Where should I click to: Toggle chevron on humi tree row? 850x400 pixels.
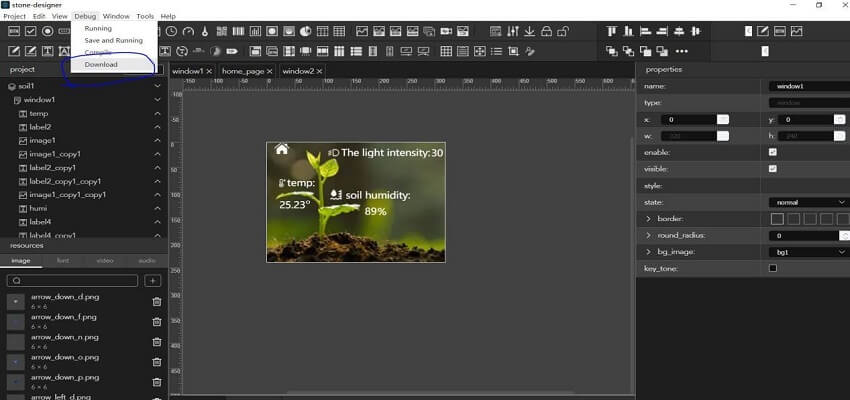pyautogui.click(x=157, y=208)
